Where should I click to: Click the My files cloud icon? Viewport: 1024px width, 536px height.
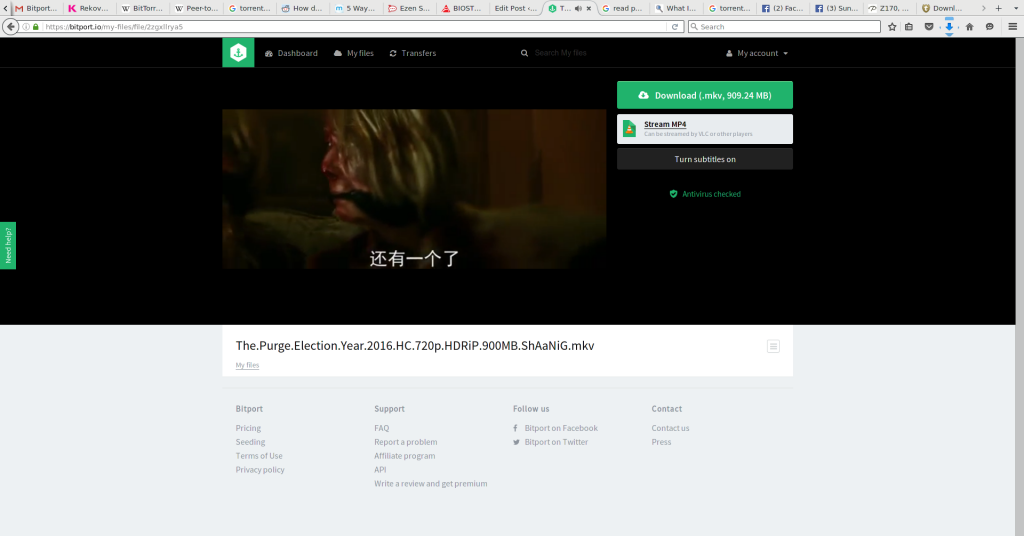(x=338, y=54)
